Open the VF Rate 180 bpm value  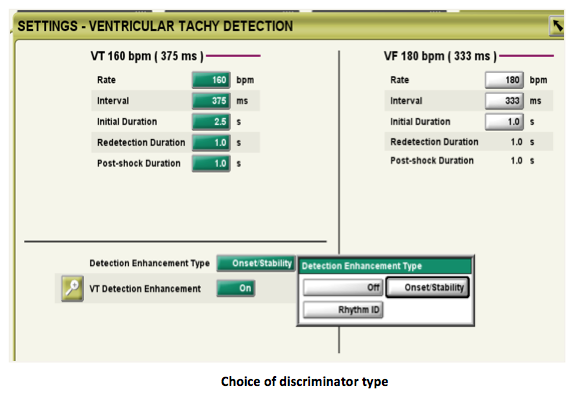[x=504, y=80]
